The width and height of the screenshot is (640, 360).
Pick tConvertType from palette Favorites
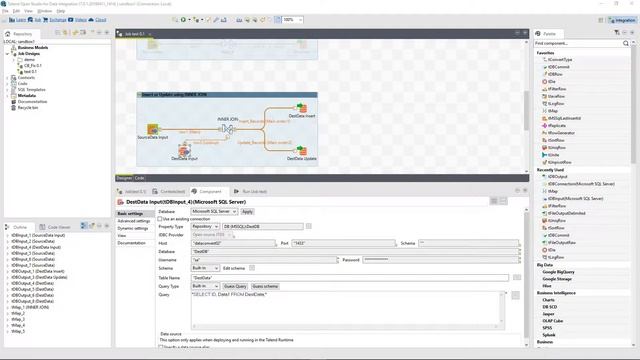pos(560,60)
